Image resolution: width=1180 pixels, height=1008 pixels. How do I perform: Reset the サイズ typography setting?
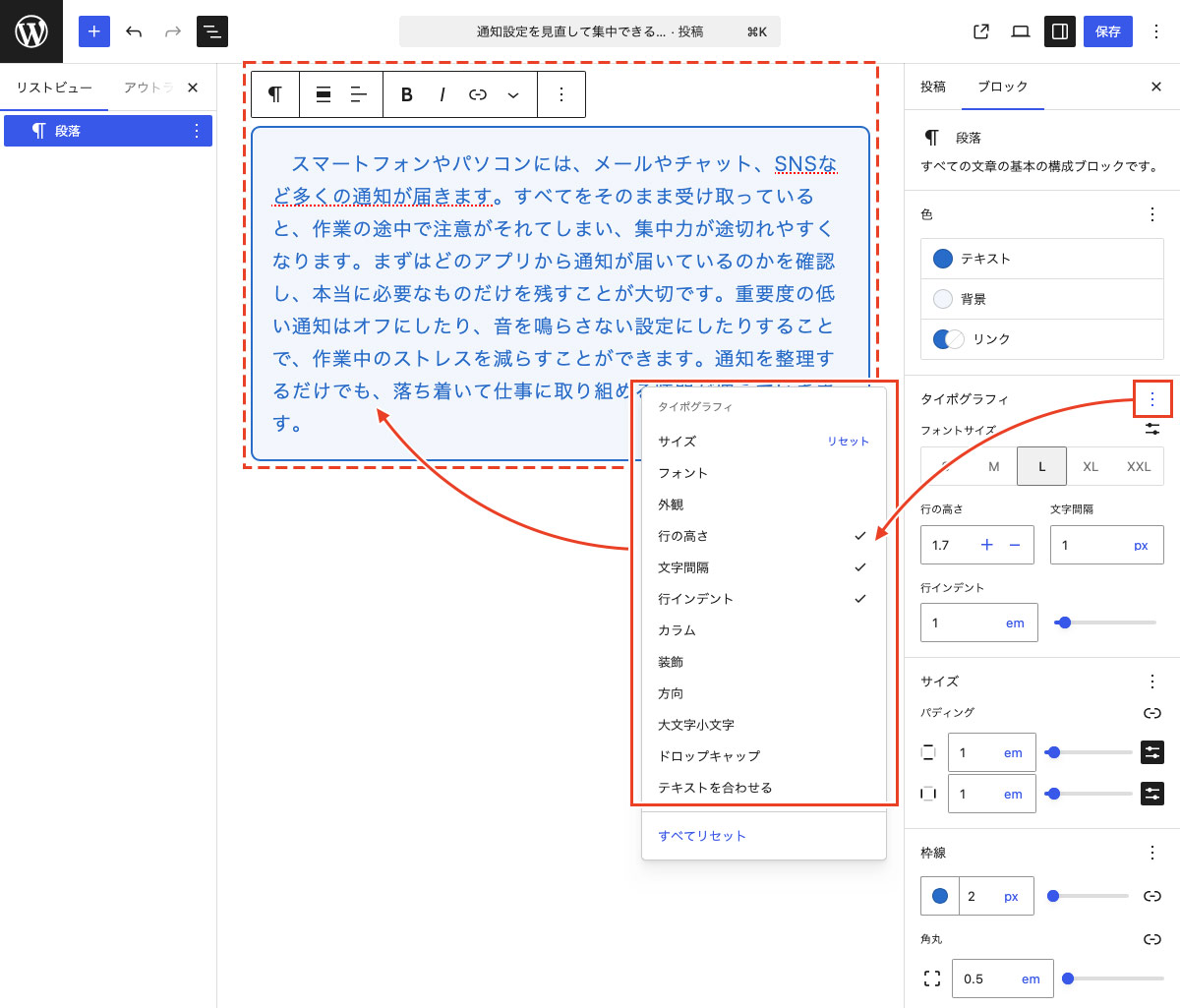[848, 442]
